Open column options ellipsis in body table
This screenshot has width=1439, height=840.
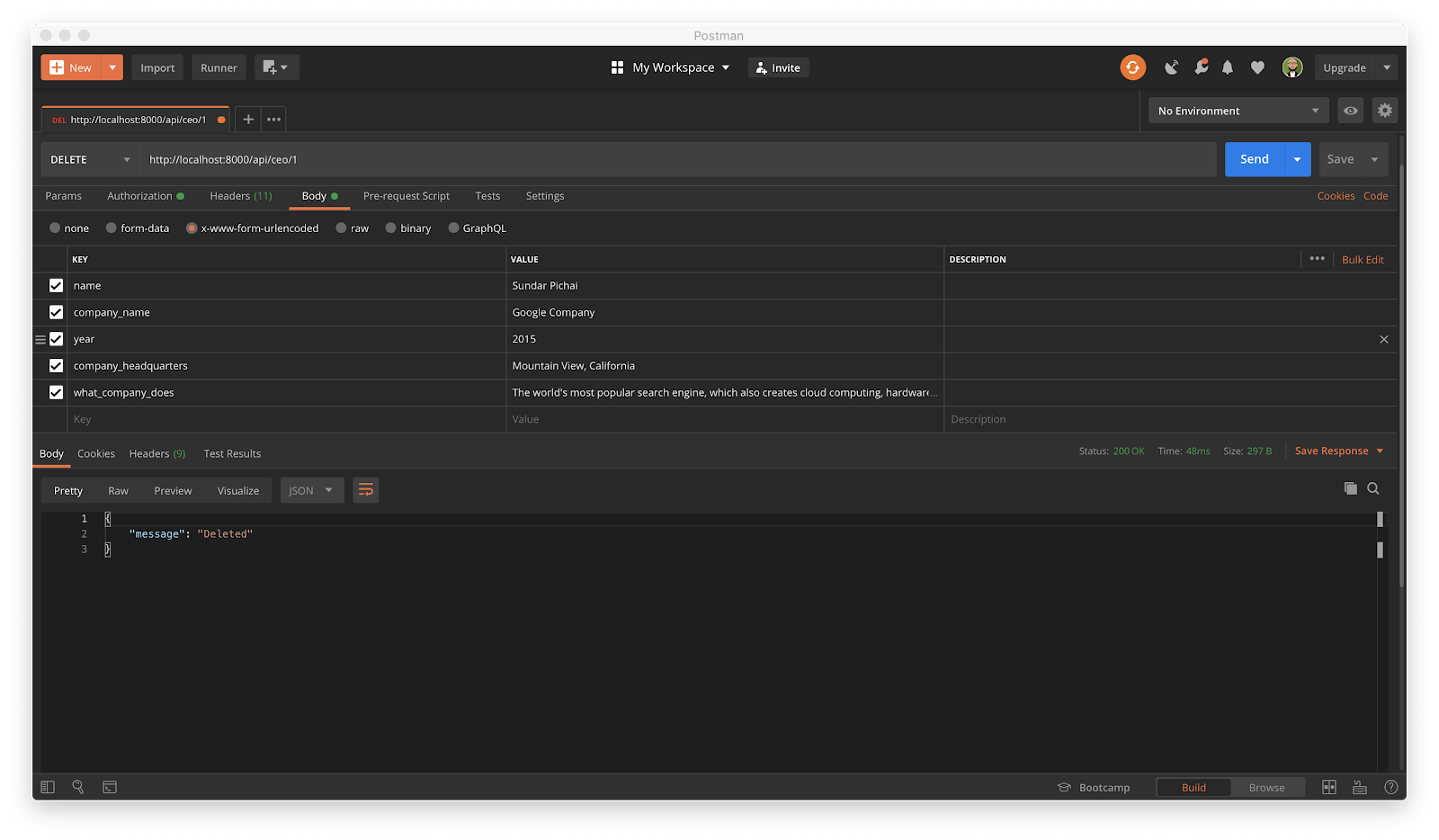click(1318, 258)
